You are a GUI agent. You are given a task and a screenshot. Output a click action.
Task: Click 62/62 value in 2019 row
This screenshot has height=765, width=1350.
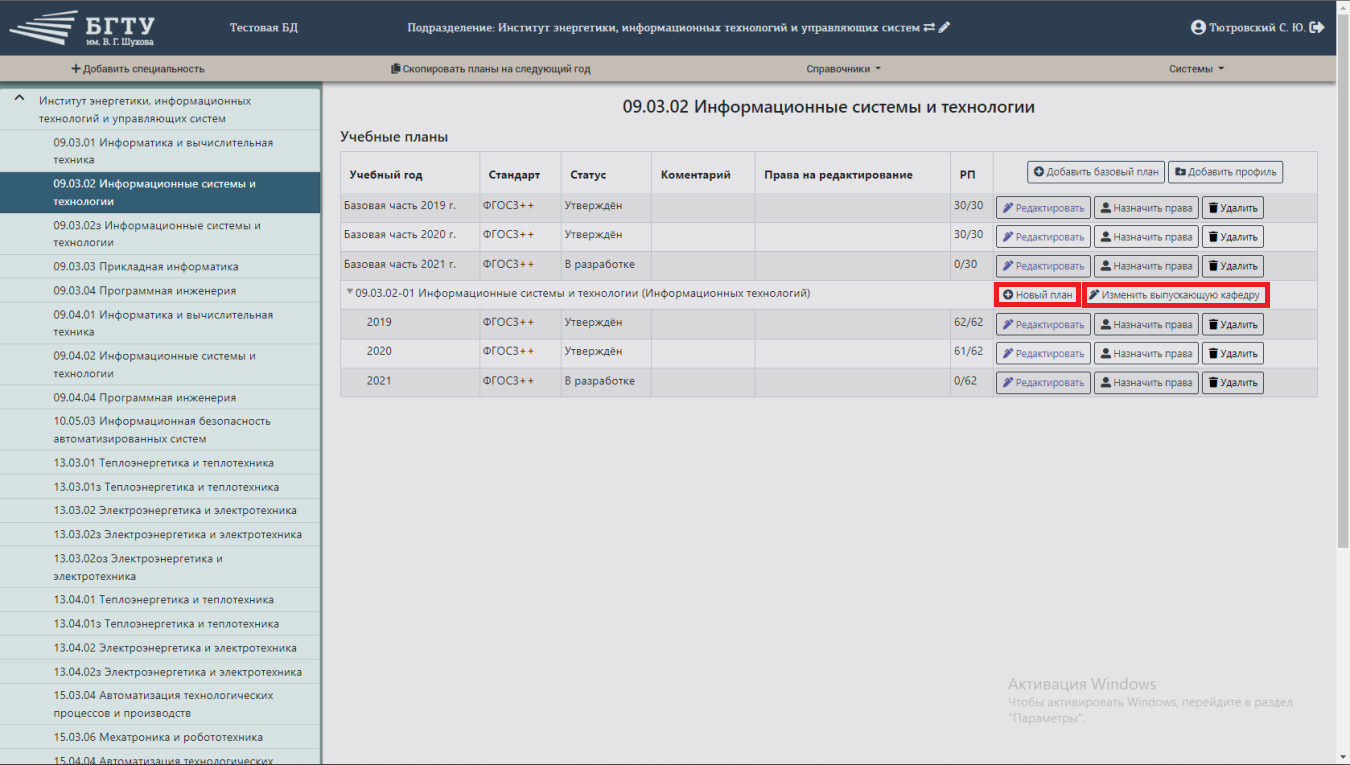(x=969, y=322)
